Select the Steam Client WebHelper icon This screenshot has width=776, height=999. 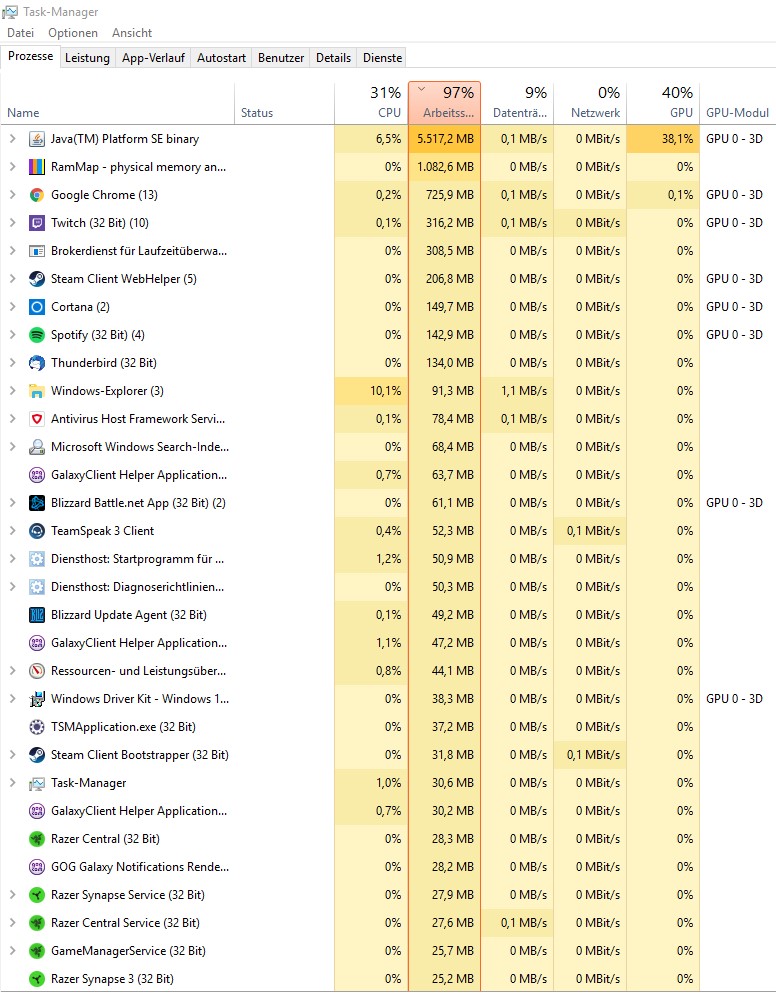pos(37,279)
